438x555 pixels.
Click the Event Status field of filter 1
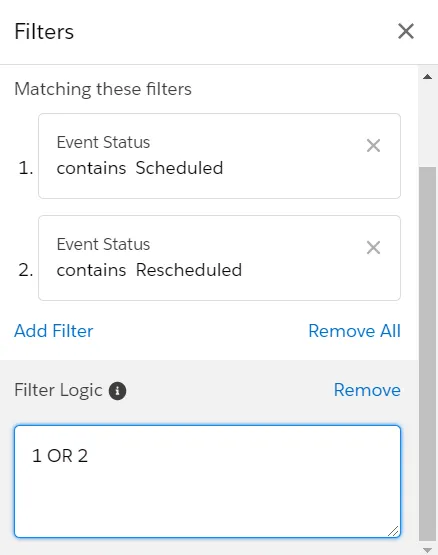click(103, 142)
